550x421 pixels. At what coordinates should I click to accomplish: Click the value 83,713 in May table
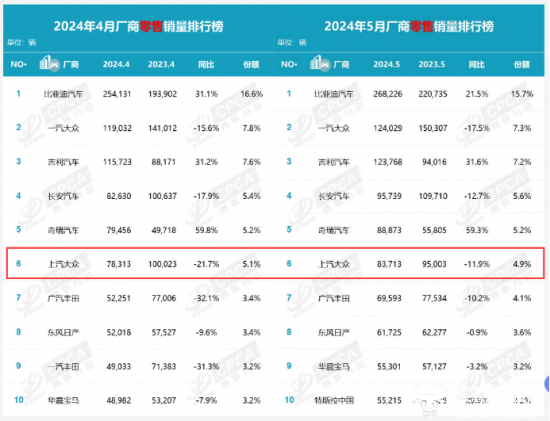(x=389, y=264)
